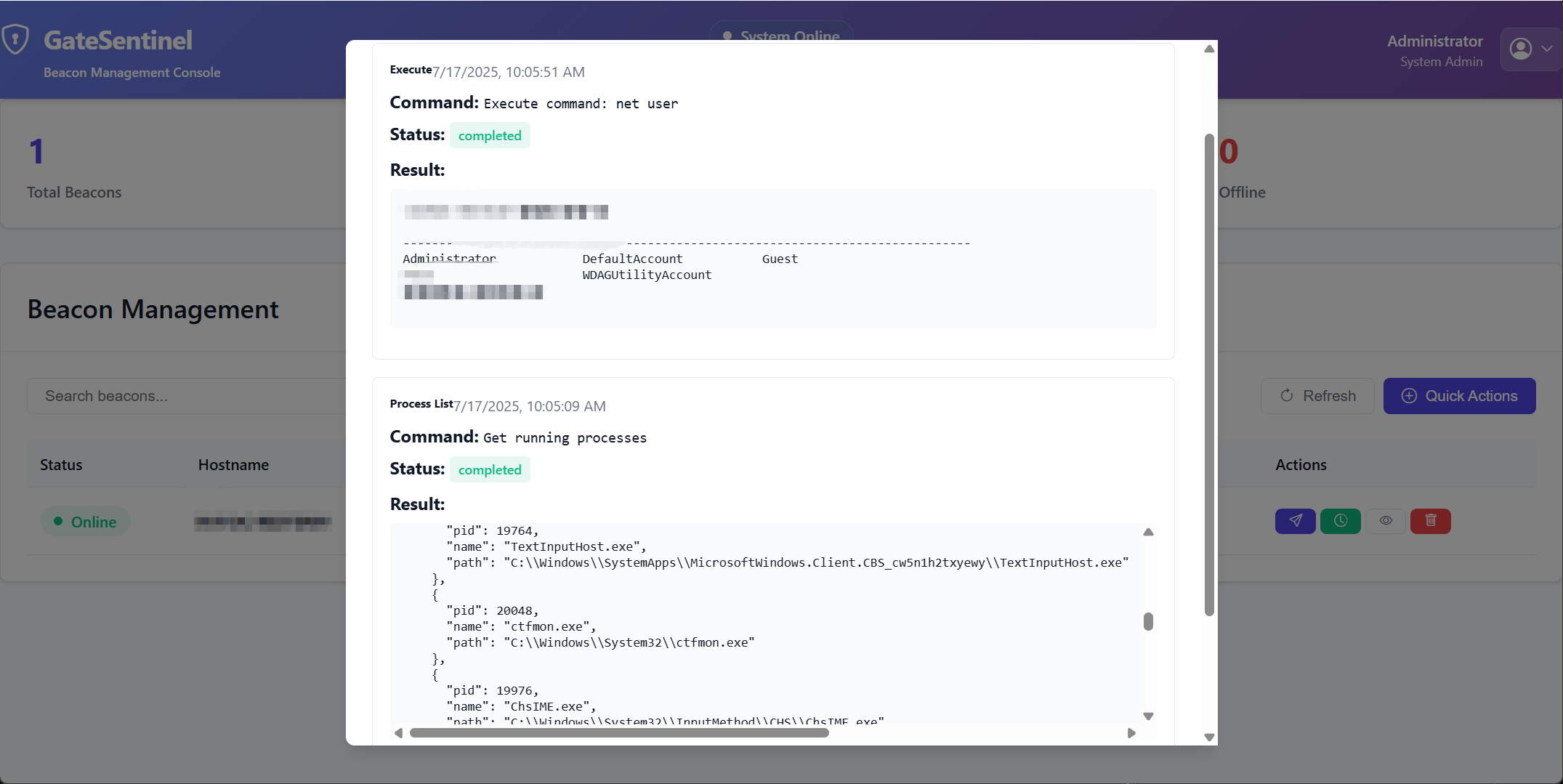Click the Execute task timestamp 10:05:51 AM
Viewport: 1563px width, 784px height.
509,72
